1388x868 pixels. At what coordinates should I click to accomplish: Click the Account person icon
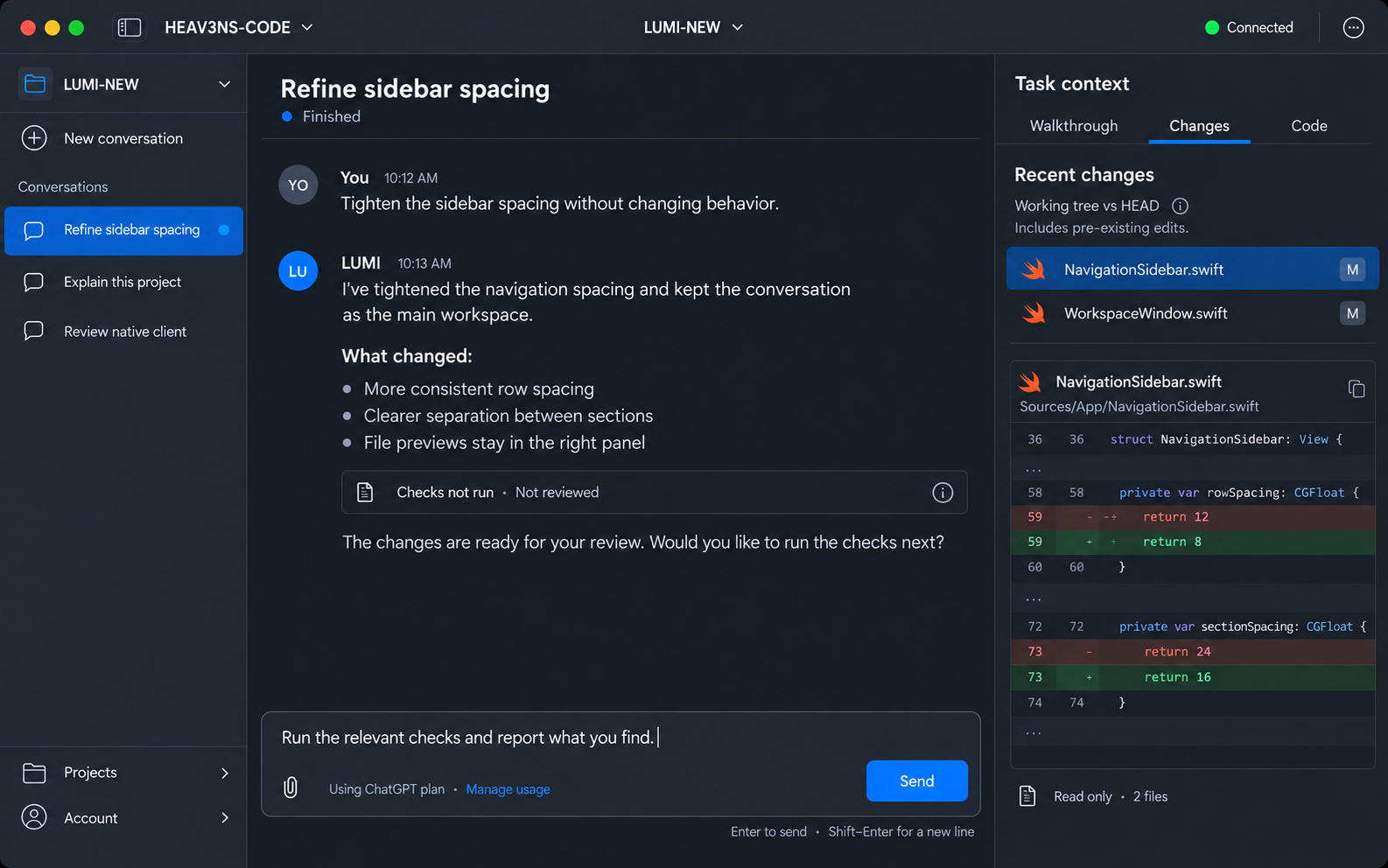[34, 817]
